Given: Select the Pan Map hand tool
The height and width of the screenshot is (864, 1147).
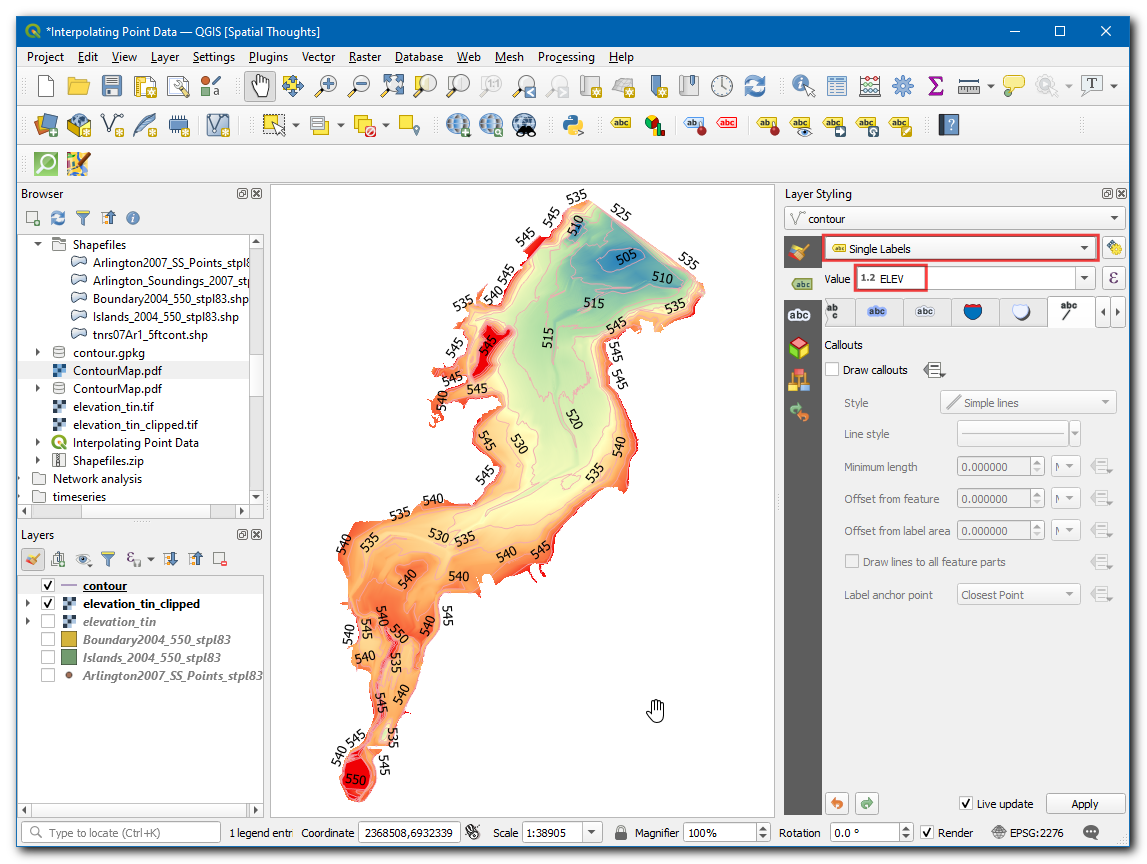Looking at the screenshot, I should click(259, 86).
